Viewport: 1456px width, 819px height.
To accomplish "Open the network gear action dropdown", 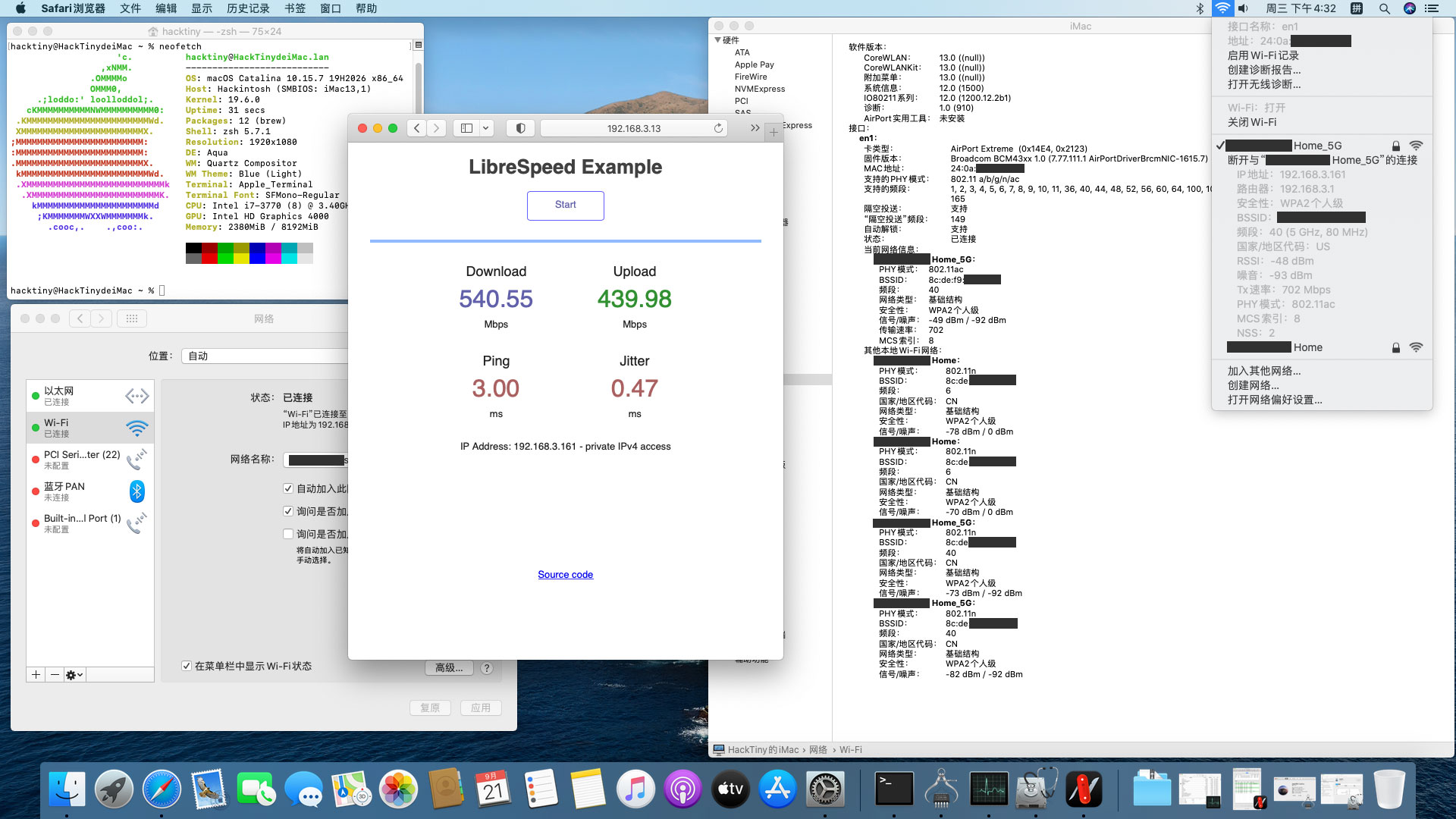I will pos(74,674).
